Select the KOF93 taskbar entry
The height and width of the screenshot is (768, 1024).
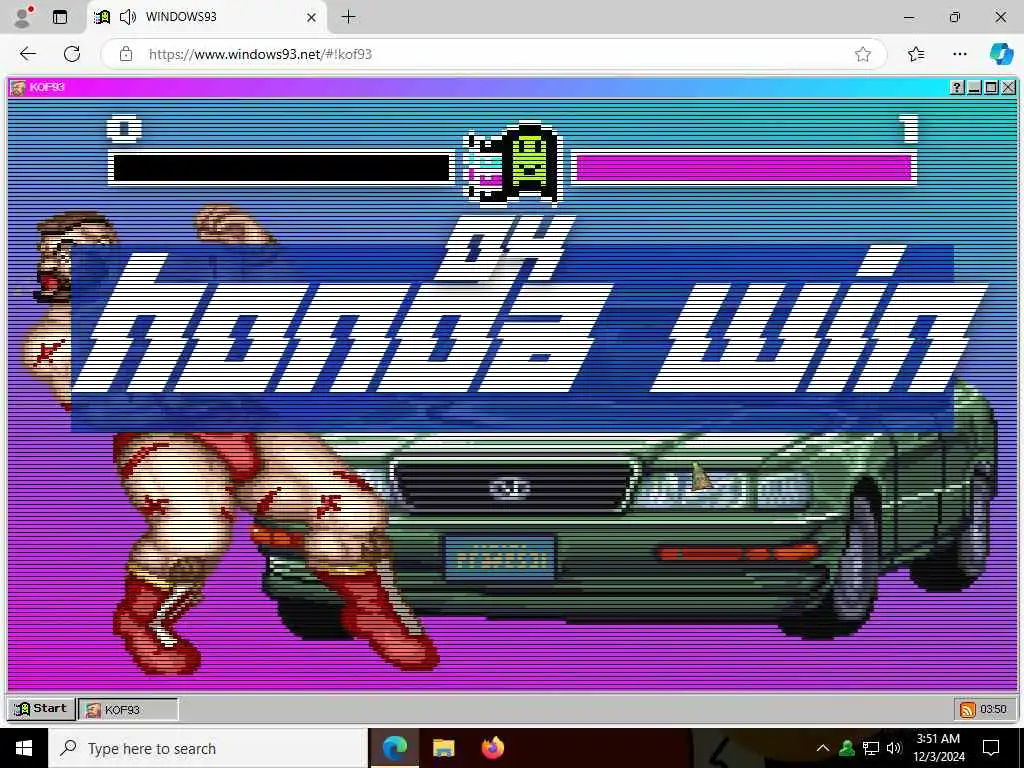[x=128, y=709]
